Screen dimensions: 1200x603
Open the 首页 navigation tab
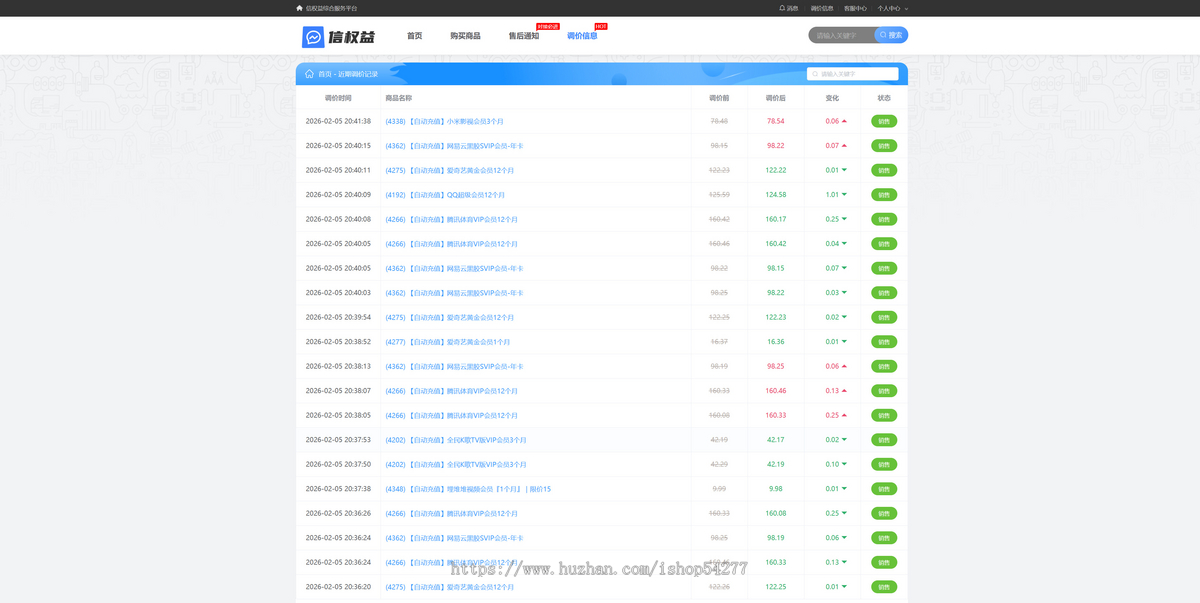click(x=414, y=36)
